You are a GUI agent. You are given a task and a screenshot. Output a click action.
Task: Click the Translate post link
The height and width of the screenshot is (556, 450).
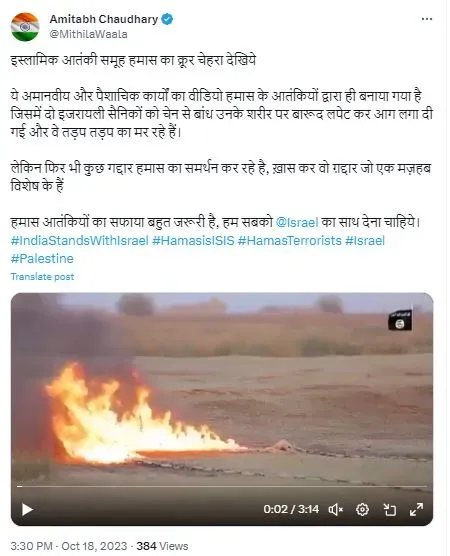[x=42, y=277]
